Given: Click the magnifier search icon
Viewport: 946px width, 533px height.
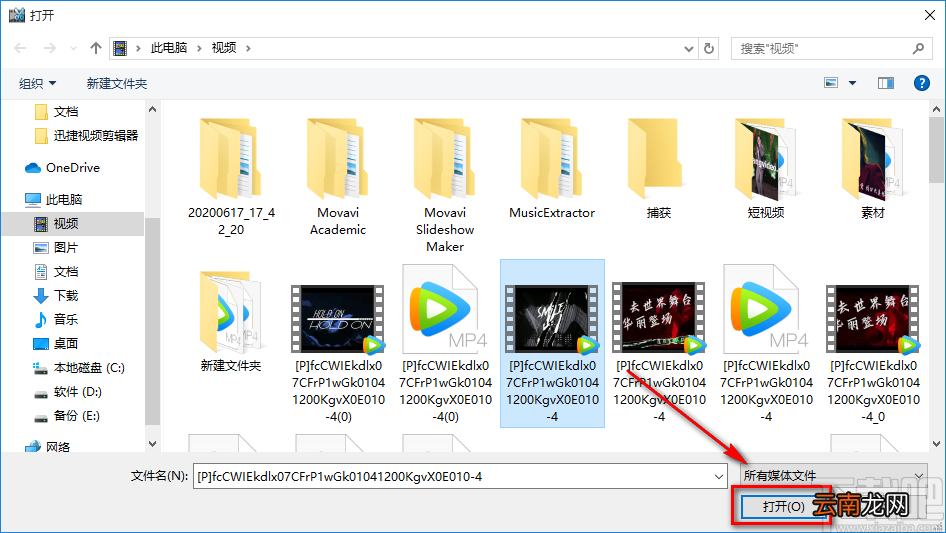Looking at the screenshot, I should [x=918, y=48].
